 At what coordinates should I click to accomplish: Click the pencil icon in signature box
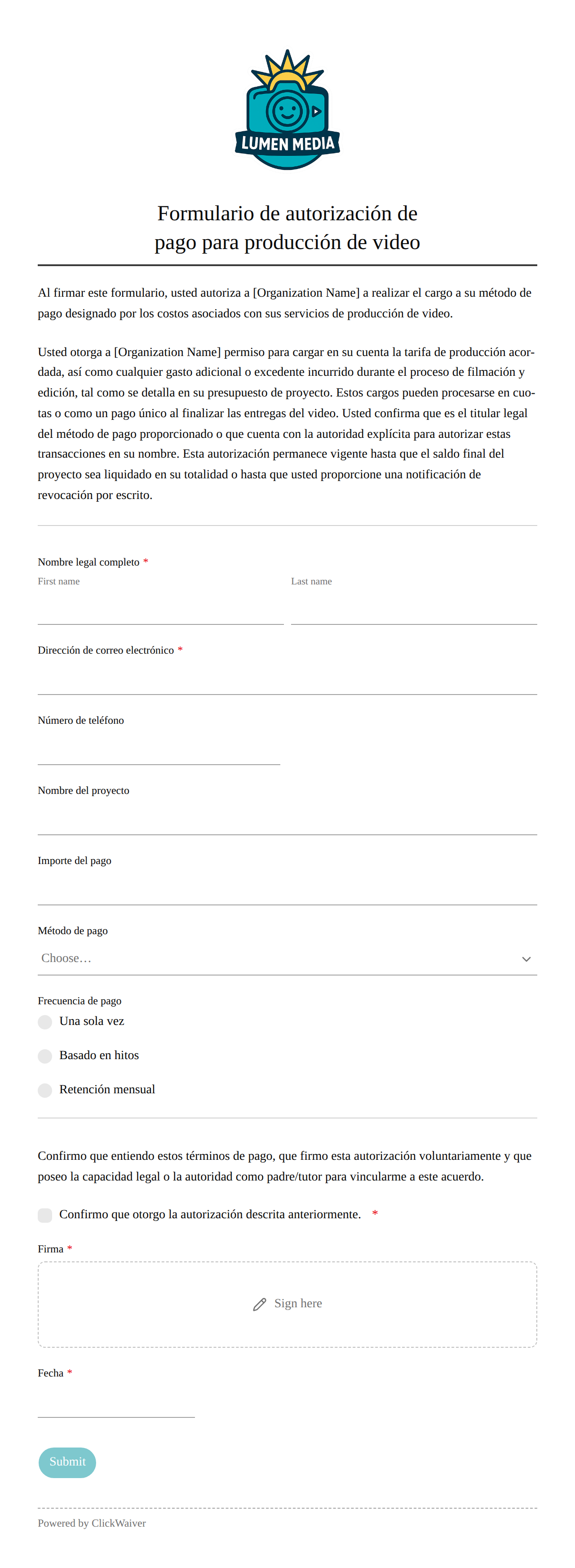coord(260,1305)
